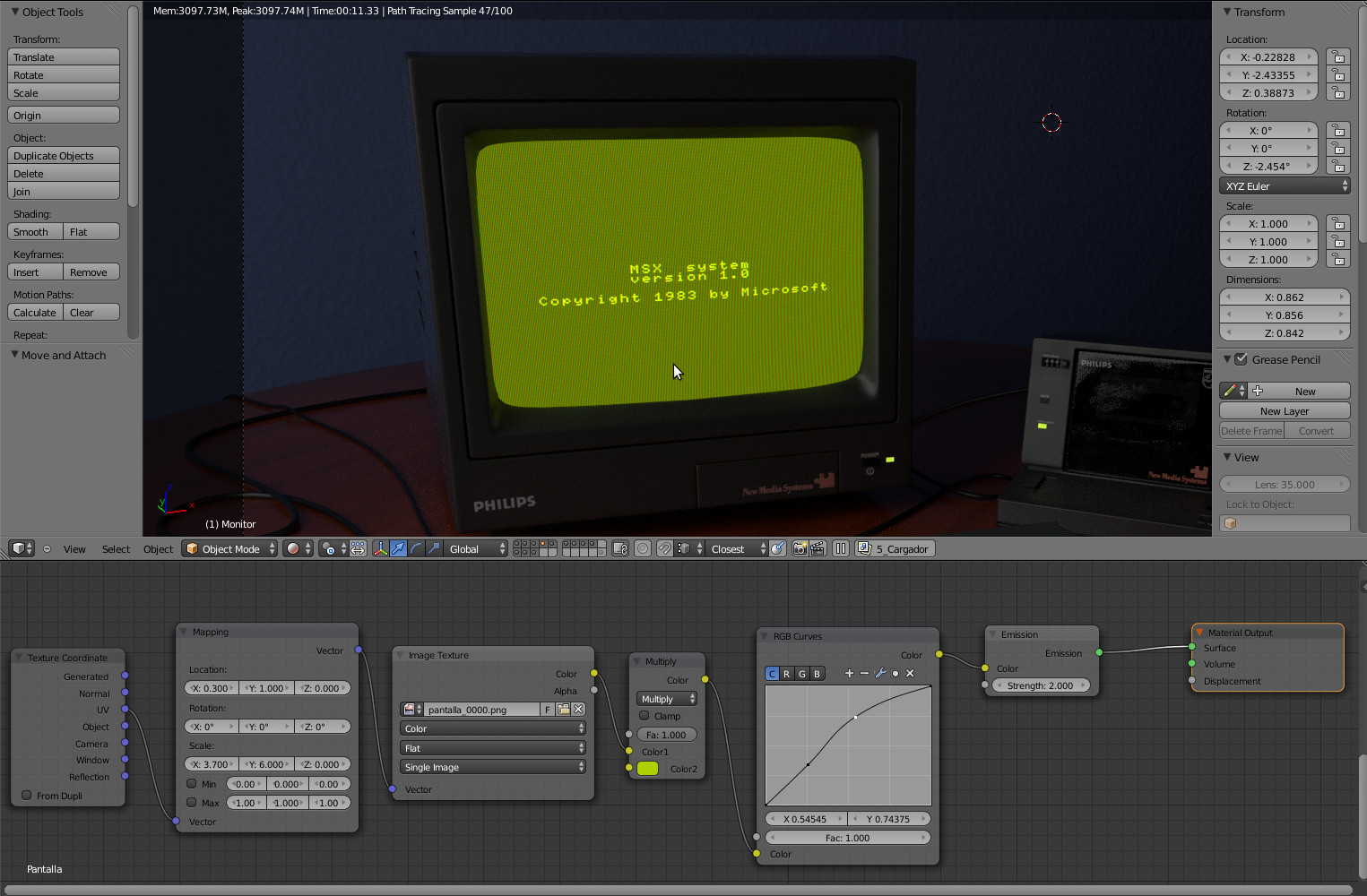Unlink the pantalla_0000.png image

[578, 709]
